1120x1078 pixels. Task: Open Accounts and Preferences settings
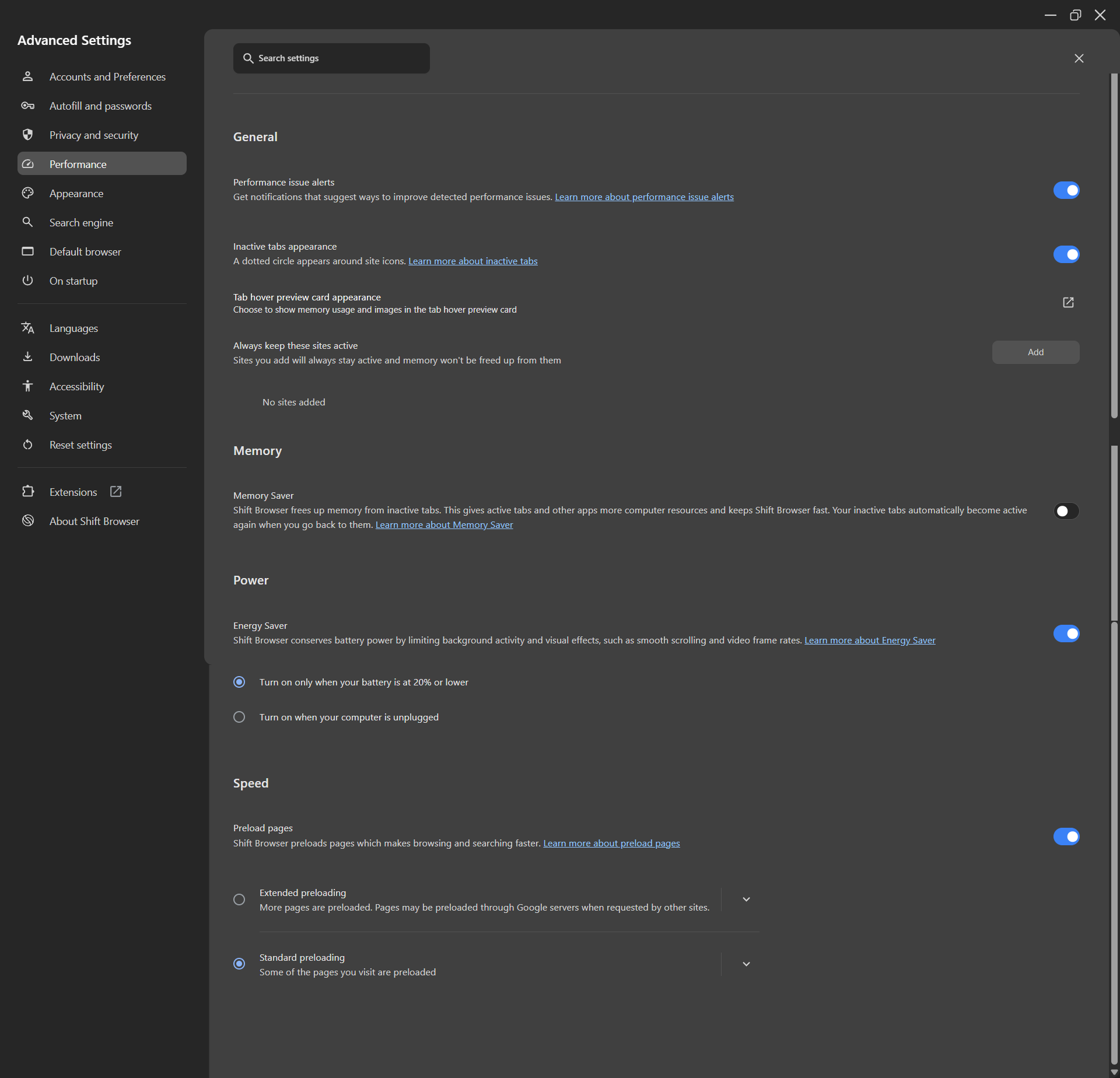click(x=102, y=76)
